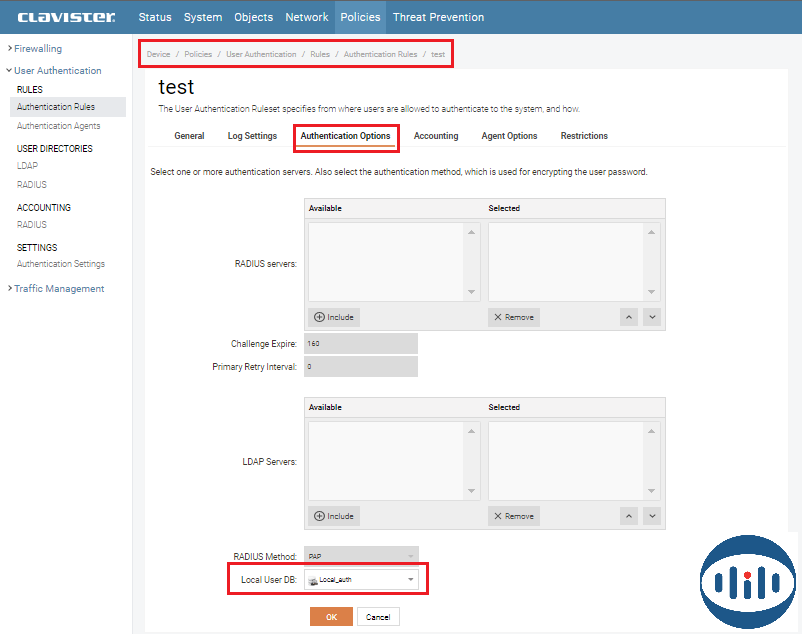Collapse the User Authentication section
The height and width of the screenshot is (634, 802).
[x=57, y=70]
